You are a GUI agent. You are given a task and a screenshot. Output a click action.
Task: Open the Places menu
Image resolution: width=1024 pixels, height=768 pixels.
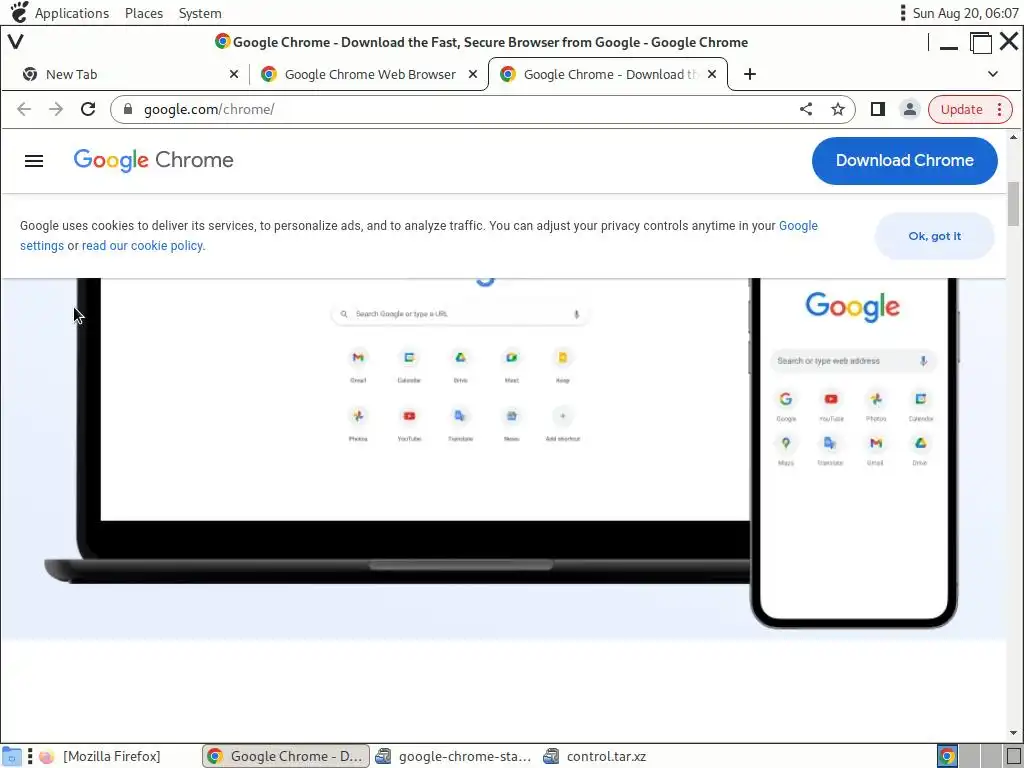[x=144, y=13]
